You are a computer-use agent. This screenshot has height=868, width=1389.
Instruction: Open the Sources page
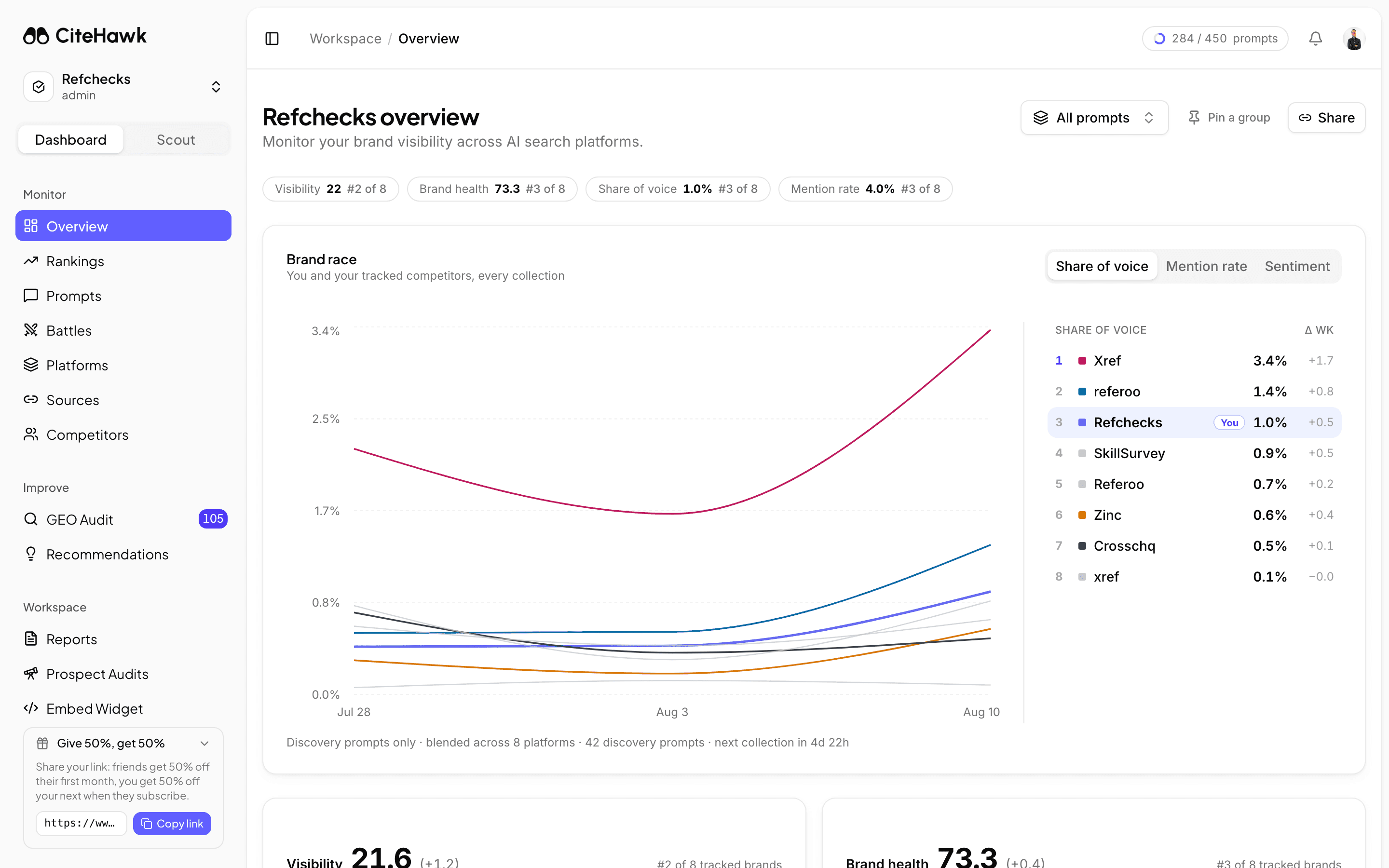point(123,400)
